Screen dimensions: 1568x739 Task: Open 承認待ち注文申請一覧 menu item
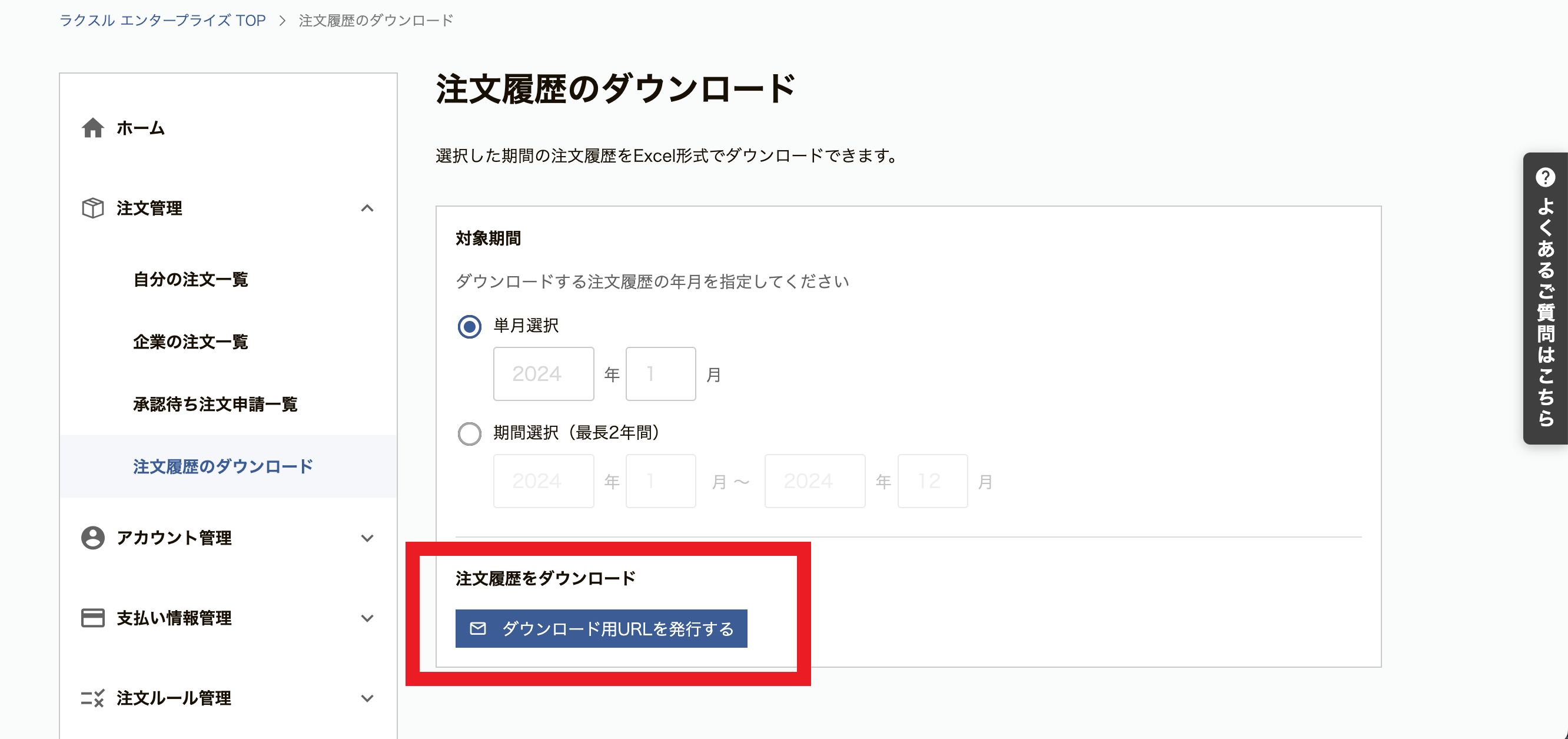click(215, 404)
